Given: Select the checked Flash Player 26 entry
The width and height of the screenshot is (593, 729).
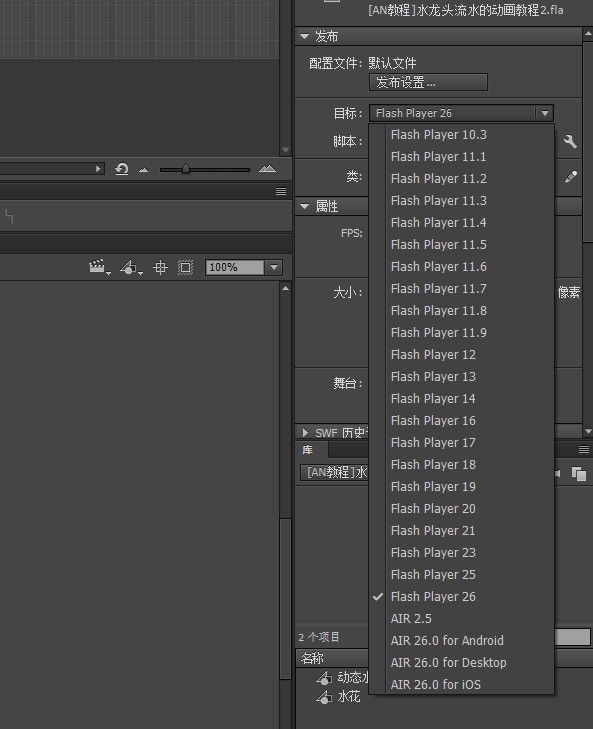Looking at the screenshot, I should (470, 596).
